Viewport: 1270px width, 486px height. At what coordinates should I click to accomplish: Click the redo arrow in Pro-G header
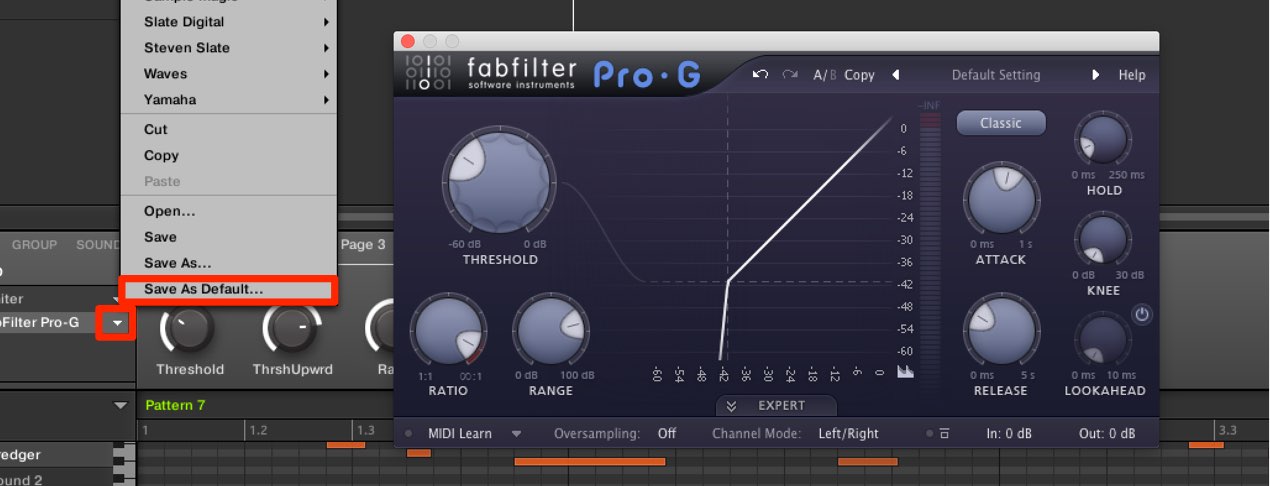point(790,74)
